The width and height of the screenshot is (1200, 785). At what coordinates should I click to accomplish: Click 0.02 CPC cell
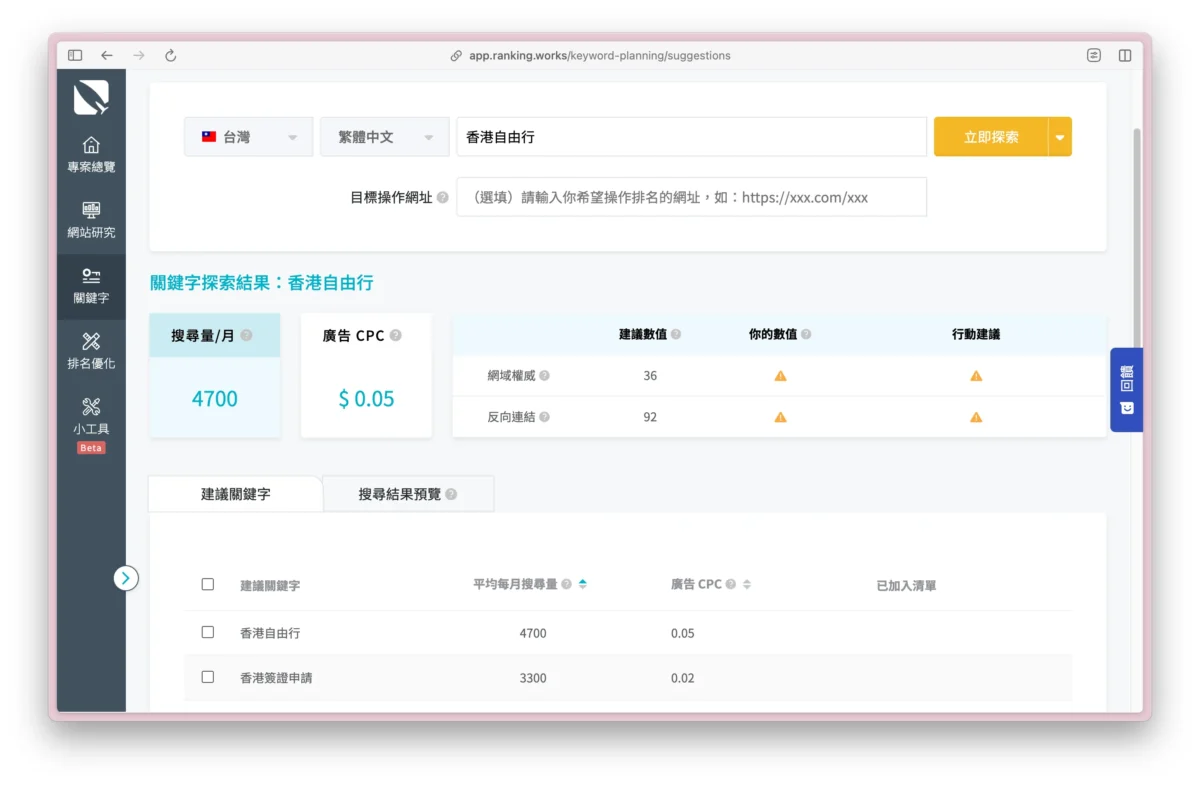(683, 678)
